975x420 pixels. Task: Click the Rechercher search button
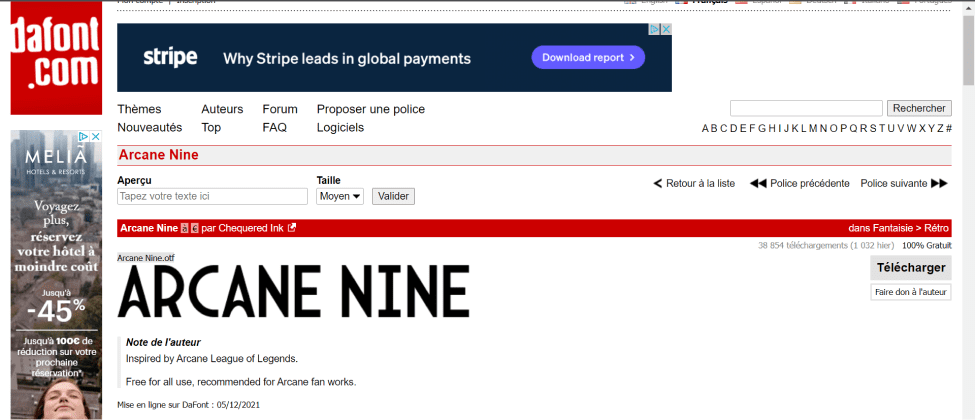[919, 108]
